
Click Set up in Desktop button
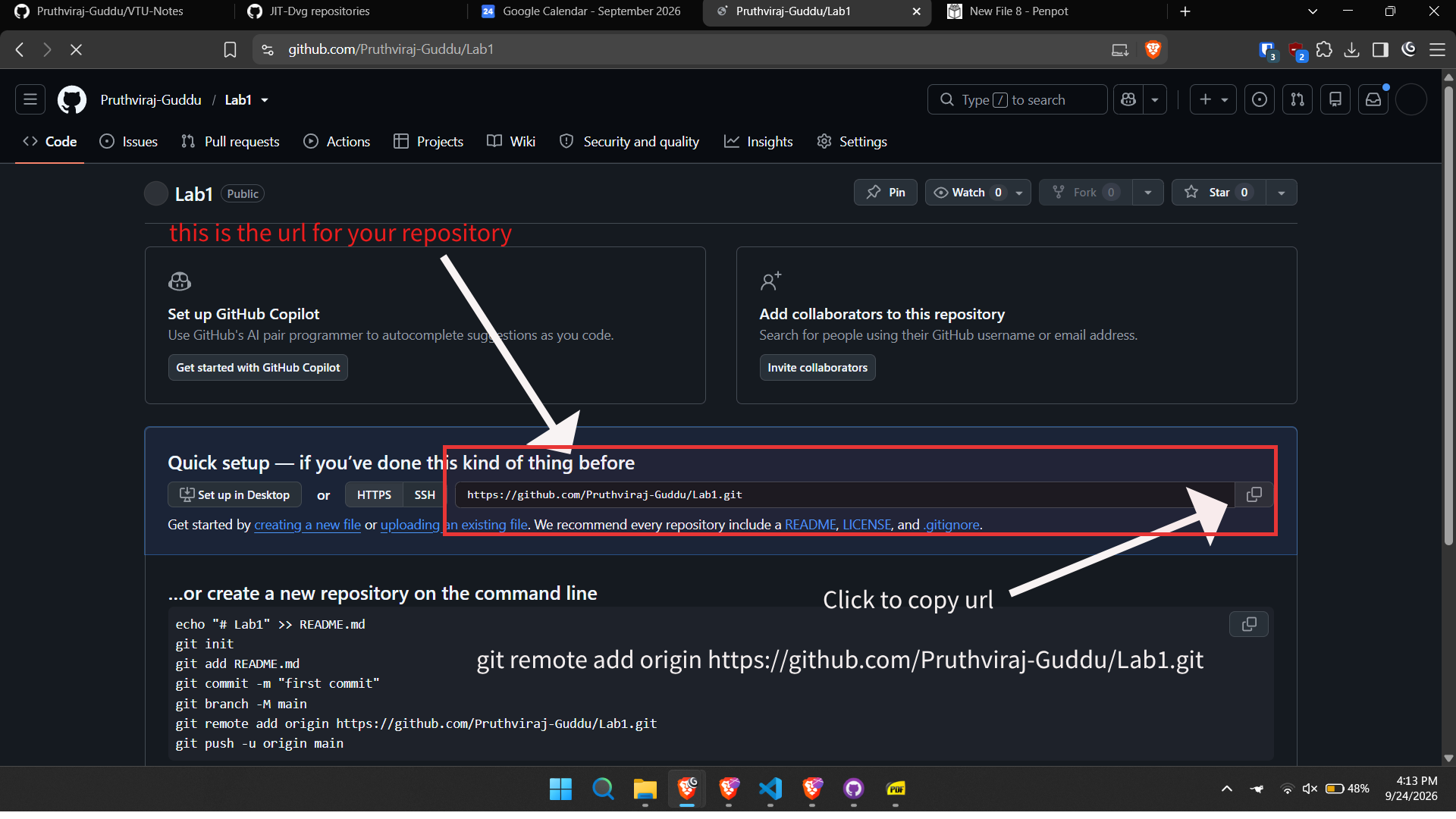[234, 495]
